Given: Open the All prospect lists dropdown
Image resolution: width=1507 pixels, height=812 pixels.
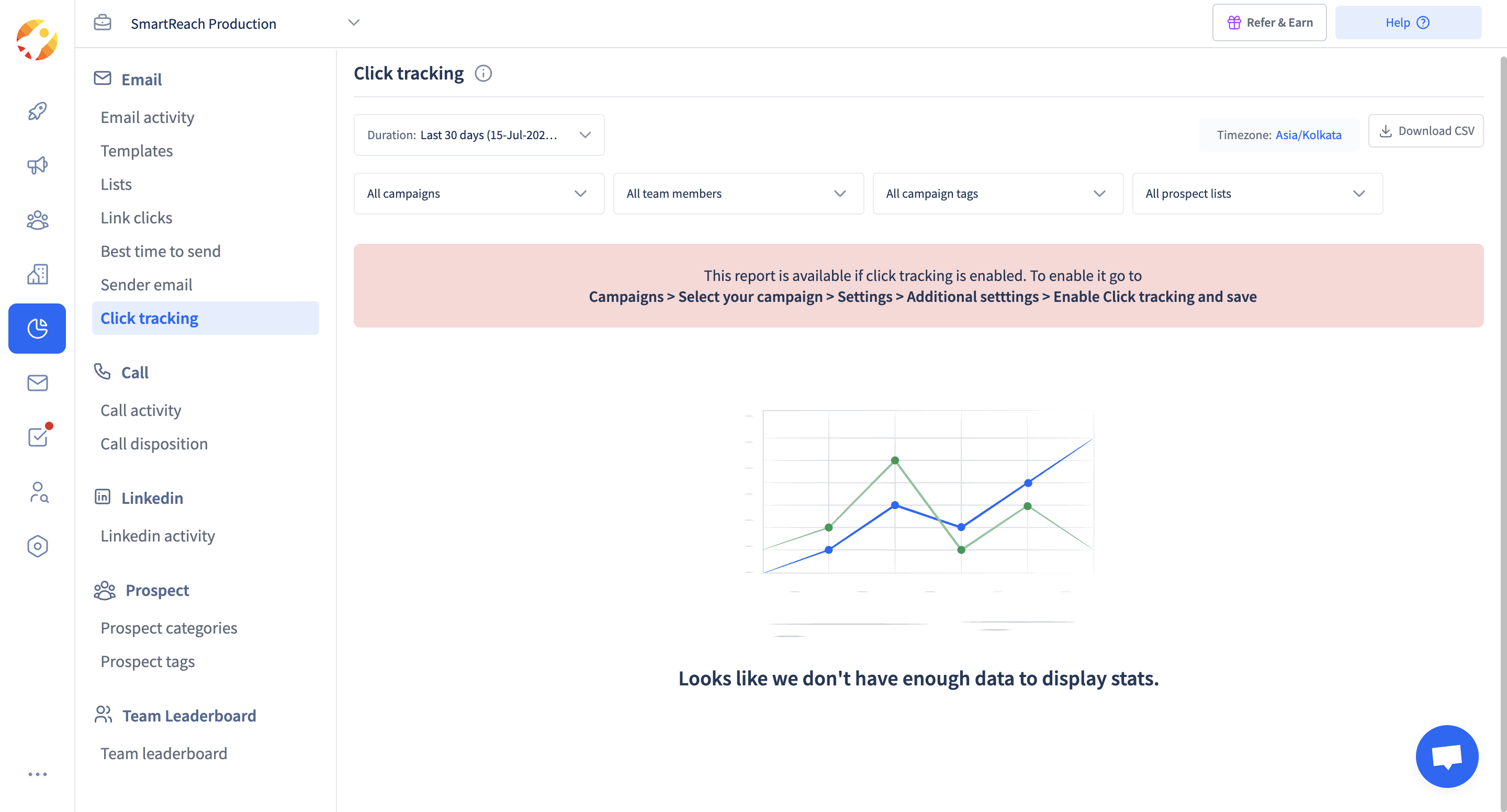Looking at the screenshot, I should click(1257, 194).
